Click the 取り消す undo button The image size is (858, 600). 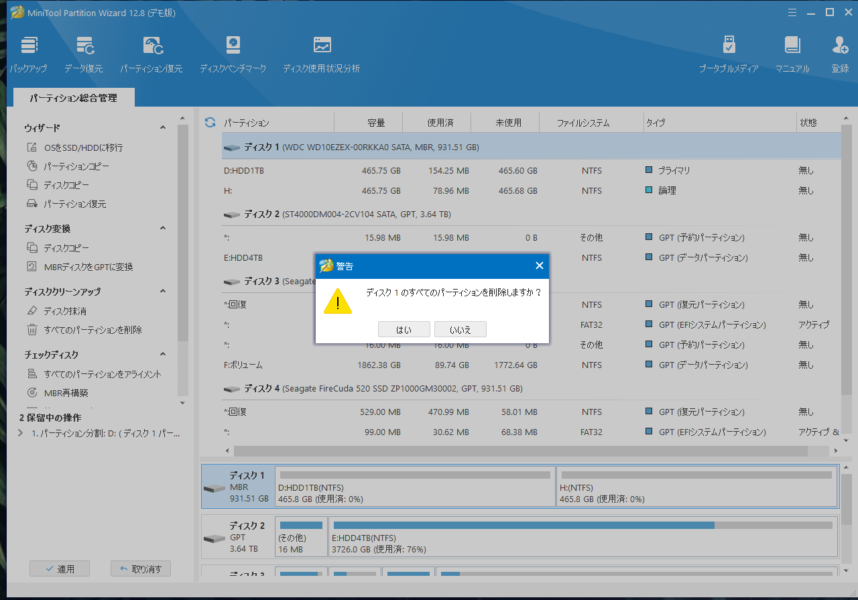(141, 569)
